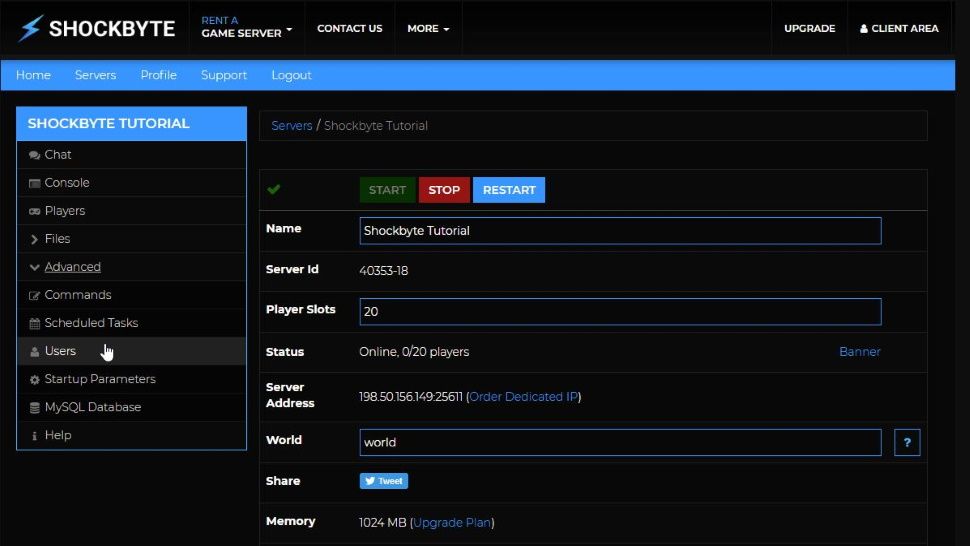Follow the Order Dedicated IP link
Screen dimensions: 970x546
[523, 397]
